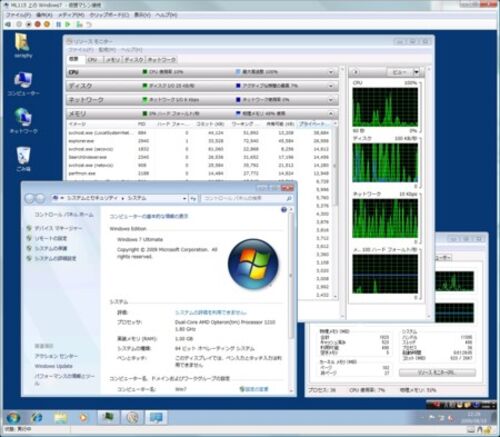Open Windows Update link in System sidebar

click(x=53, y=366)
